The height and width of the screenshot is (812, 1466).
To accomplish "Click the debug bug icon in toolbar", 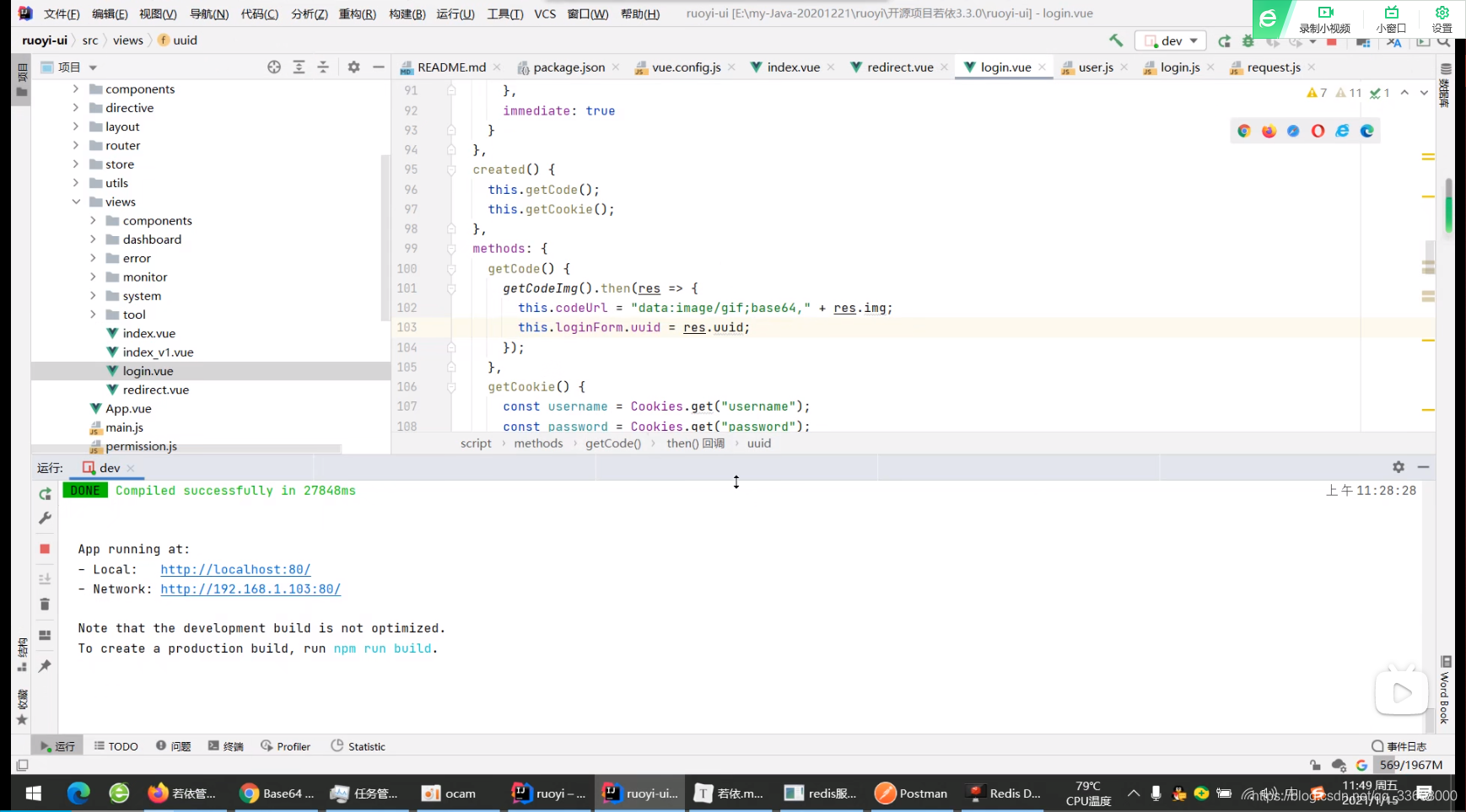I will 1248,40.
